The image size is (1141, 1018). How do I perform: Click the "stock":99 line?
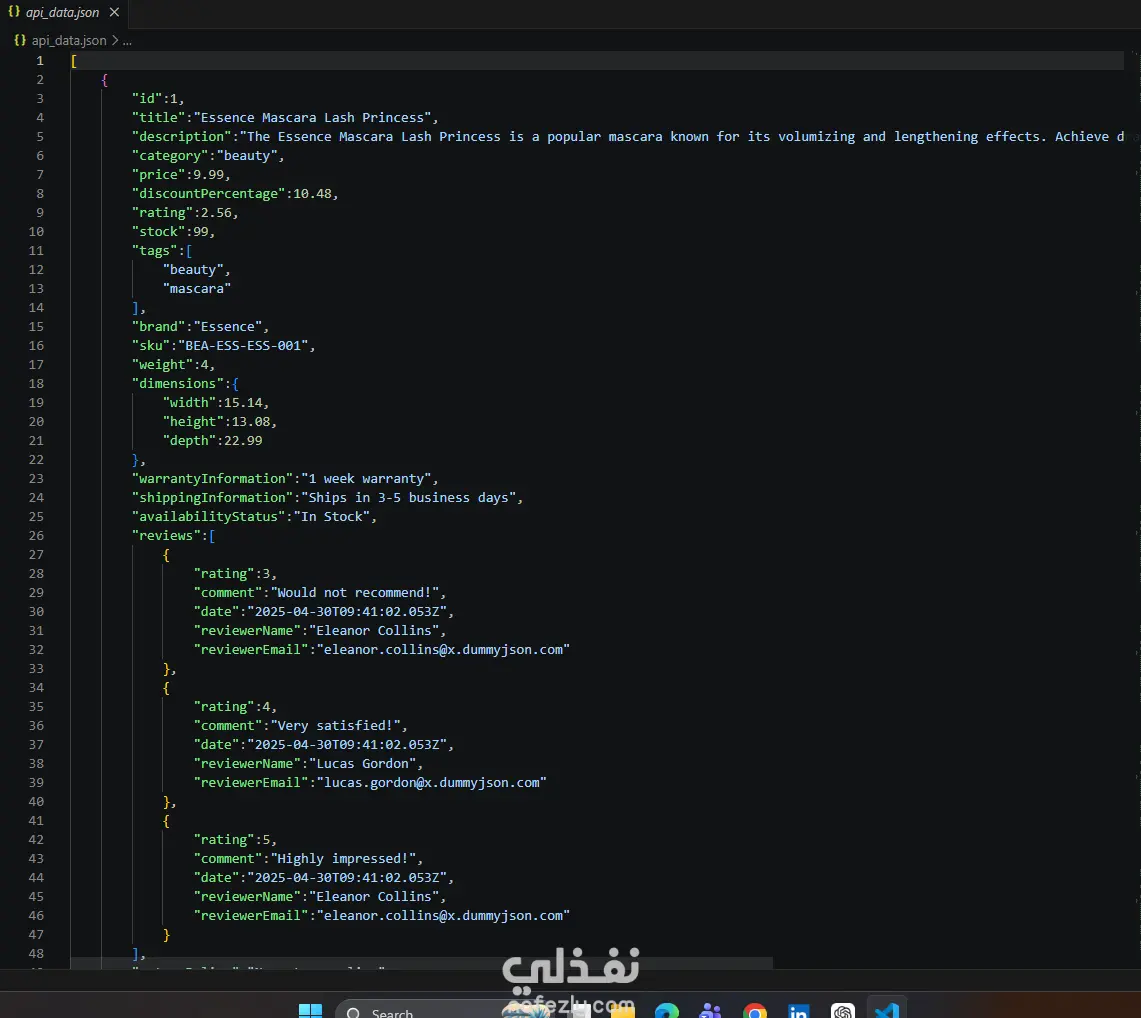point(173,231)
